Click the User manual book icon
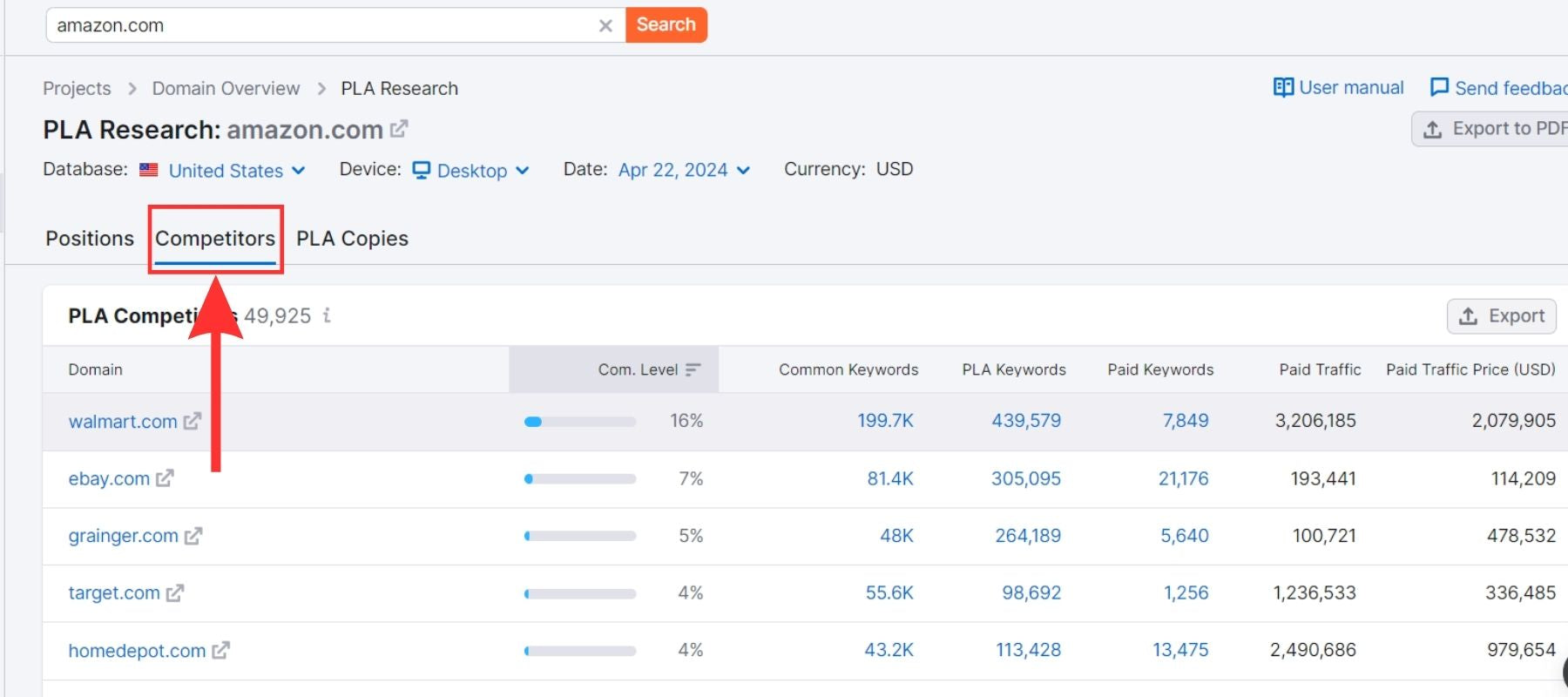This screenshot has height=697, width=1568. 1283,87
